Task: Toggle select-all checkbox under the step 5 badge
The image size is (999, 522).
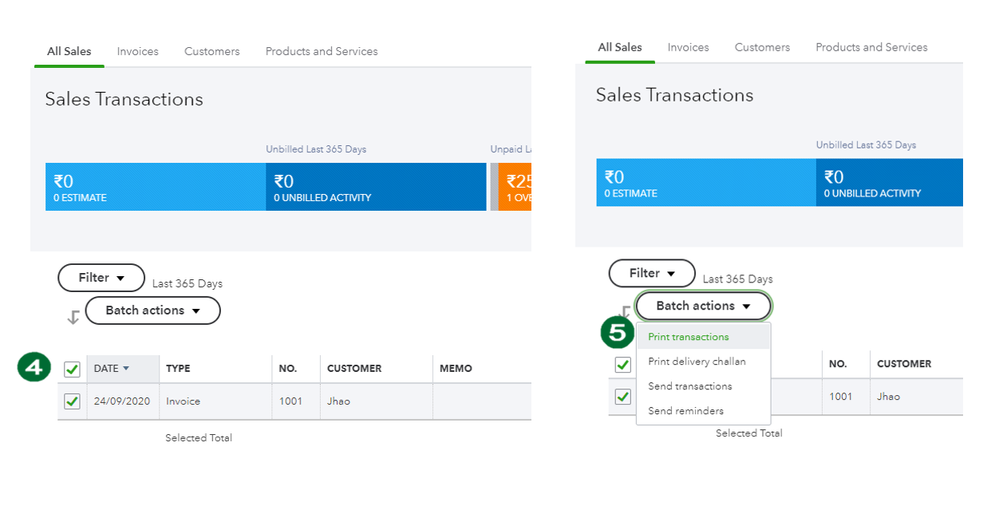Action: [622, 365]
